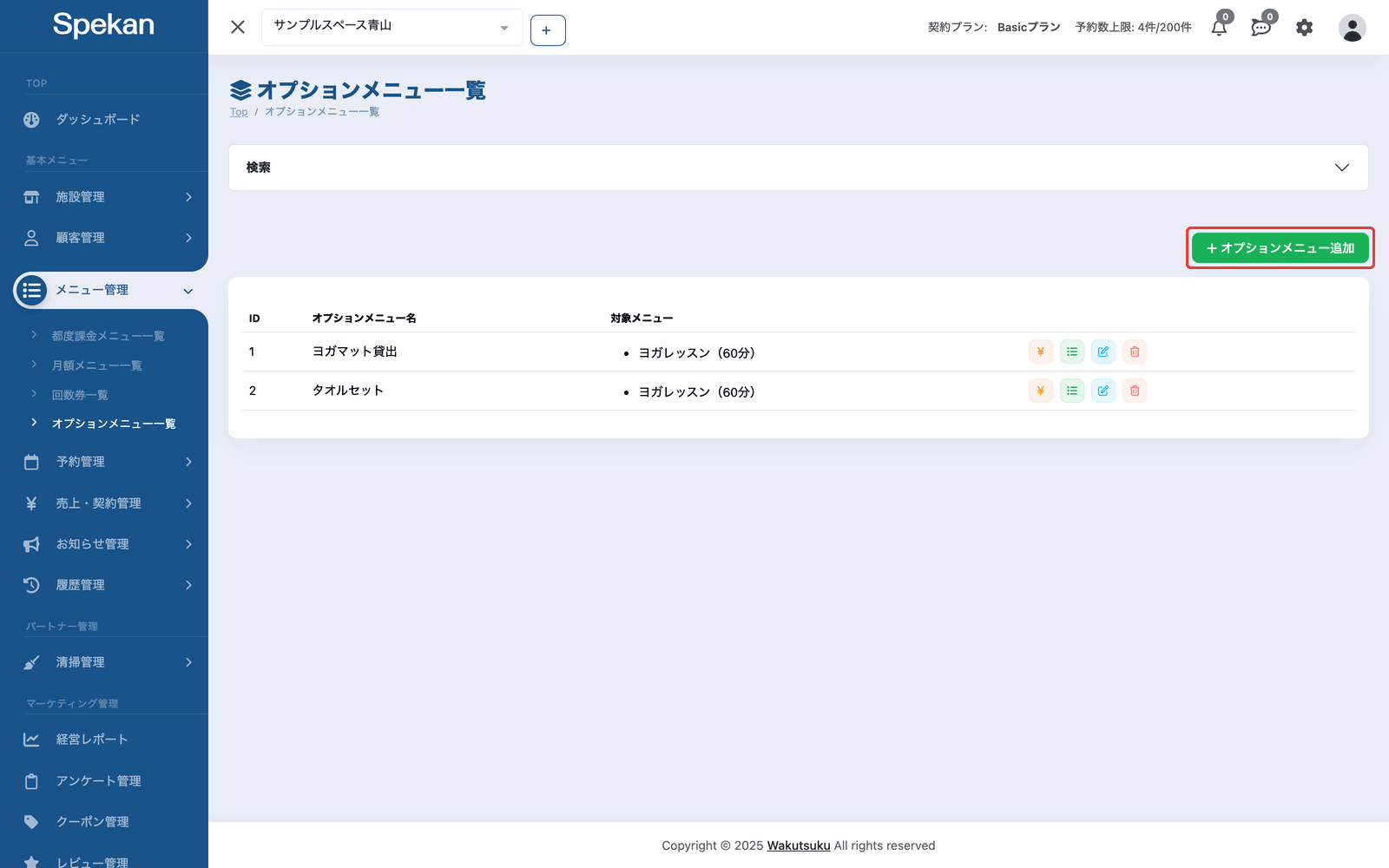Click the yen price icon for ヨガマット貸出

[x=1040, y=352]
